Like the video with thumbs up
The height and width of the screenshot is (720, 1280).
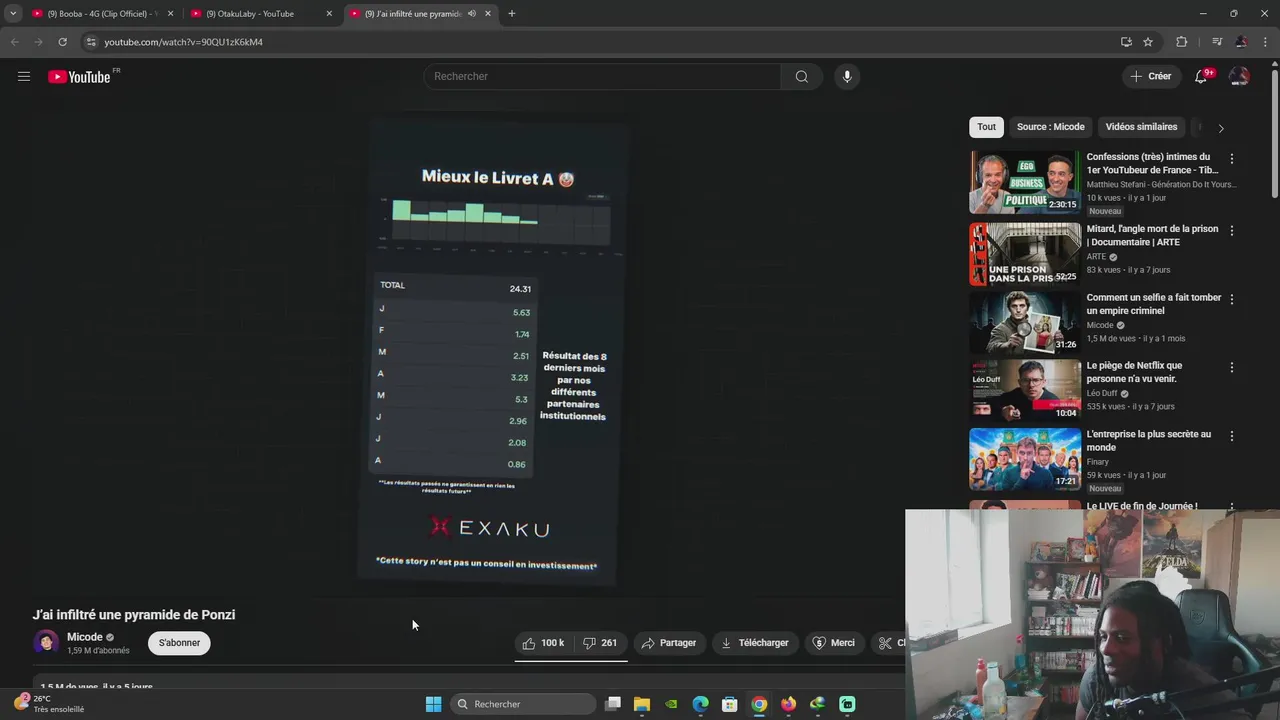[543, 643]
